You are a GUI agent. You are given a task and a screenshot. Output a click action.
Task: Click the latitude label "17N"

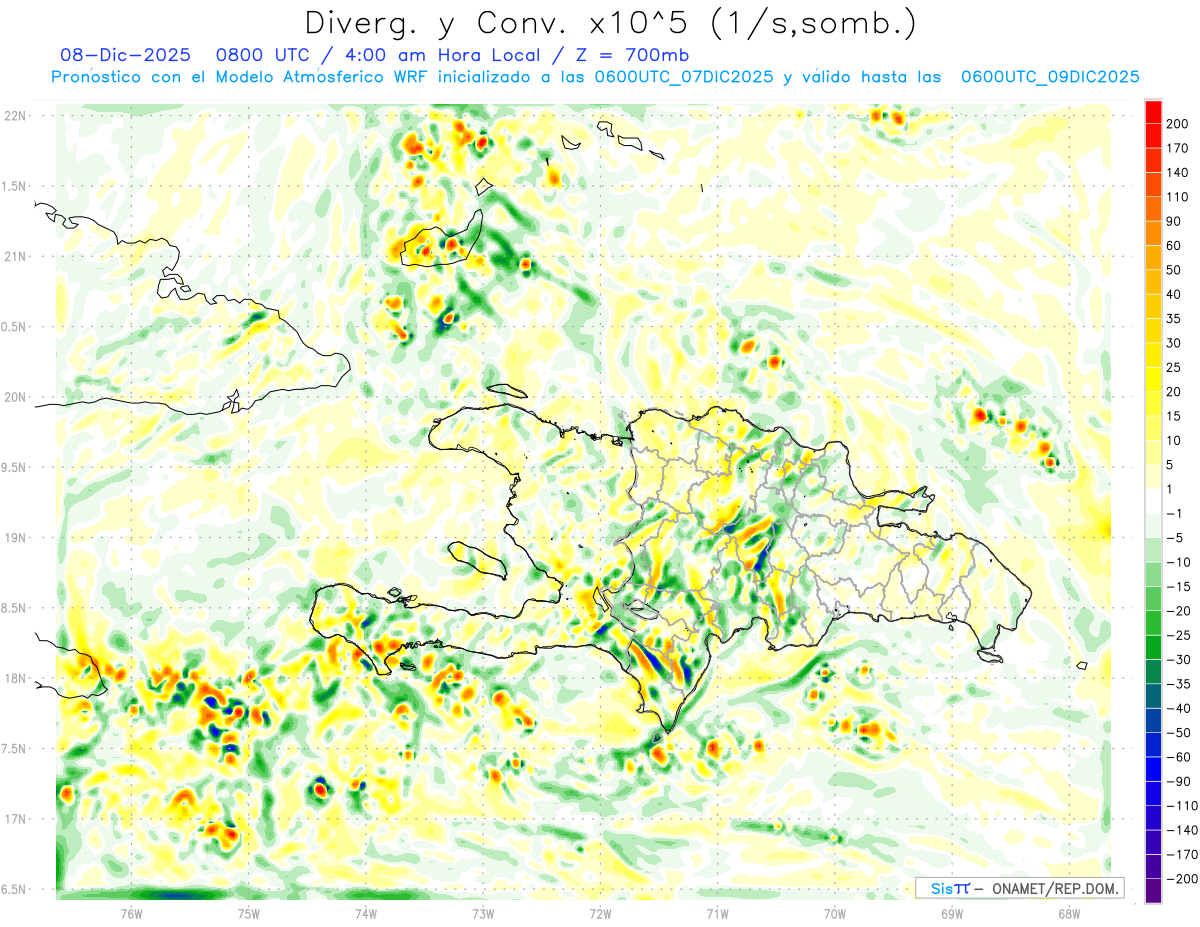16,819
